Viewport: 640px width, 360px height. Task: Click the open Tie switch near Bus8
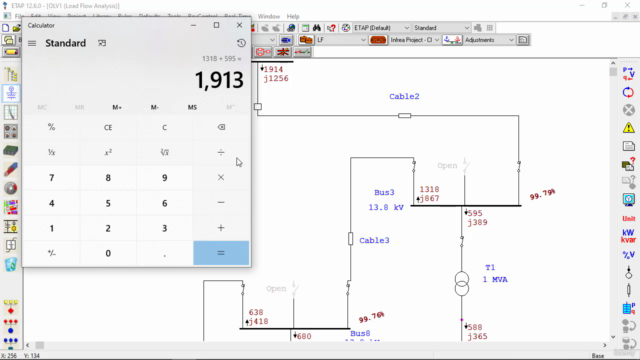tap(294, 288)
